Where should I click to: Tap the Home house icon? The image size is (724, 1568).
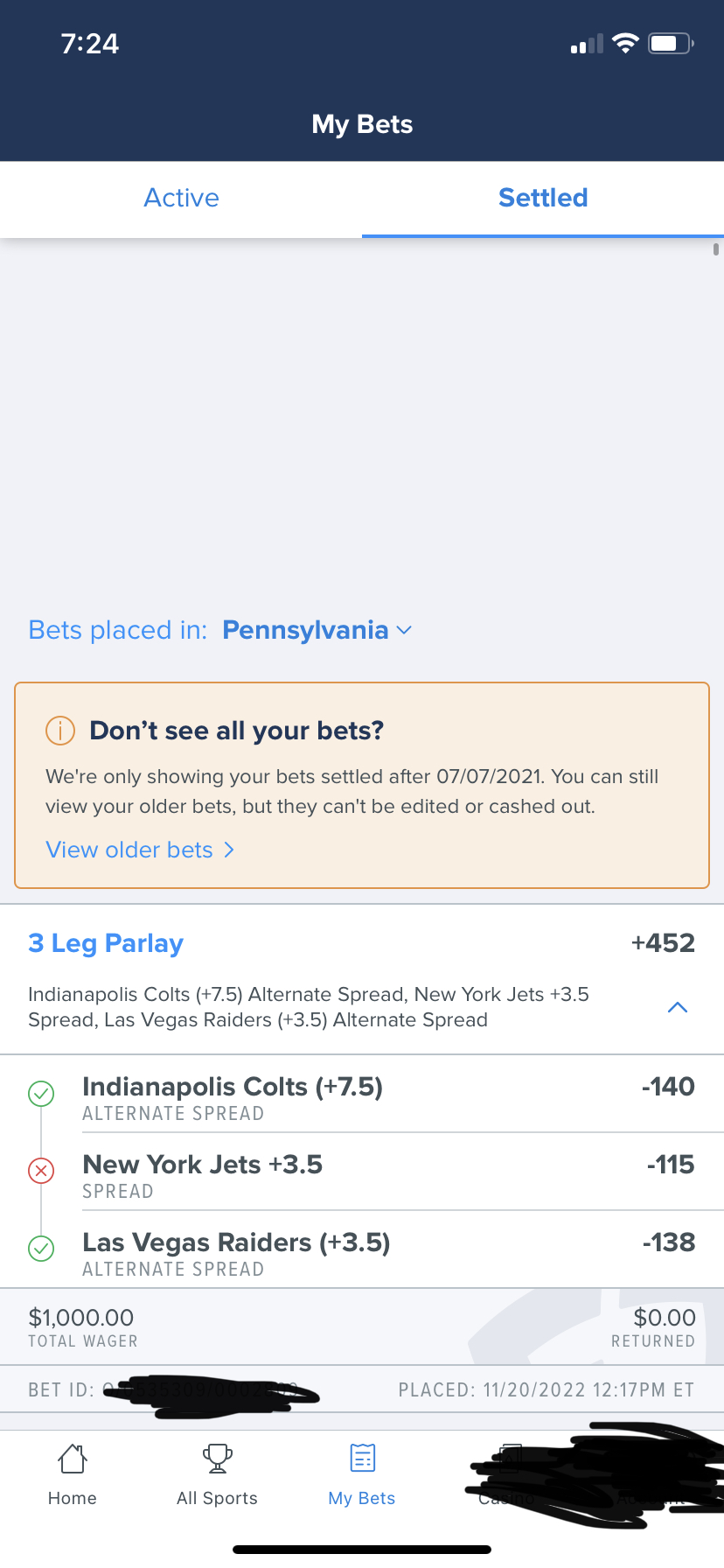(73, 1459)
